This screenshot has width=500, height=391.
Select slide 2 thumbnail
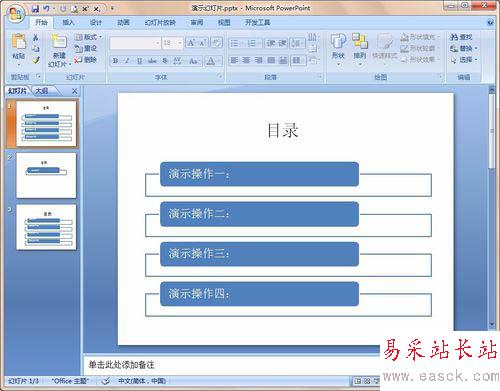46,175
